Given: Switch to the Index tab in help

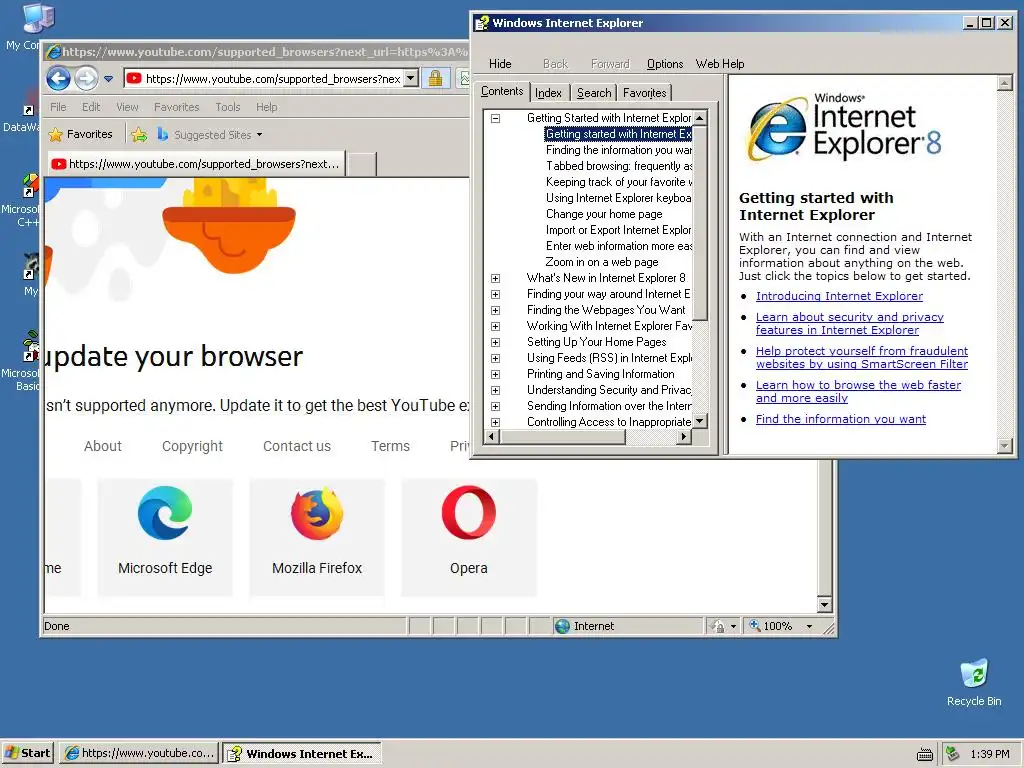Looking at the screenshot, I should tap(548, 93).
